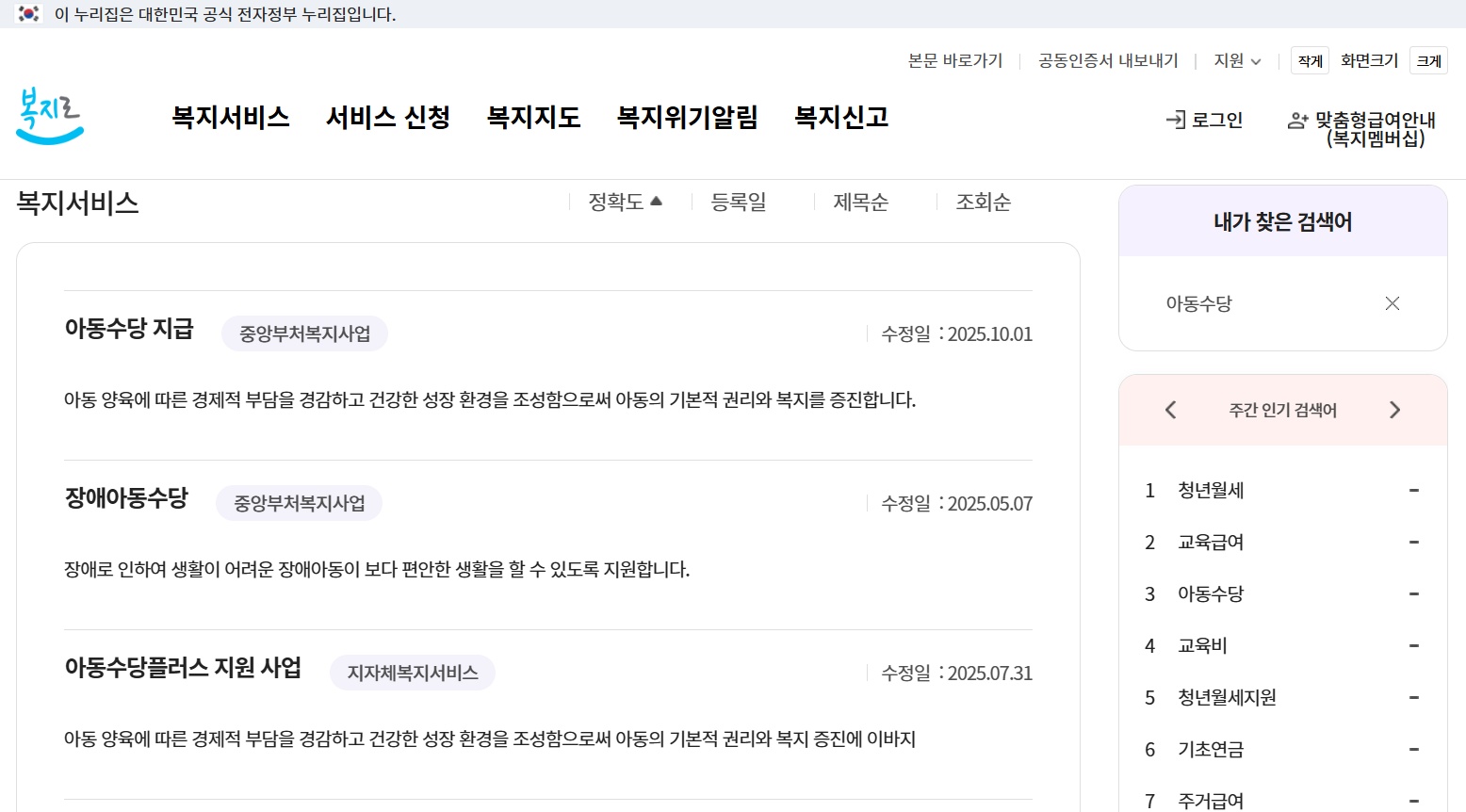Click 크게 to enlarge screen text
Viewport: 1466px width, 812px height.
point(1428,60)
